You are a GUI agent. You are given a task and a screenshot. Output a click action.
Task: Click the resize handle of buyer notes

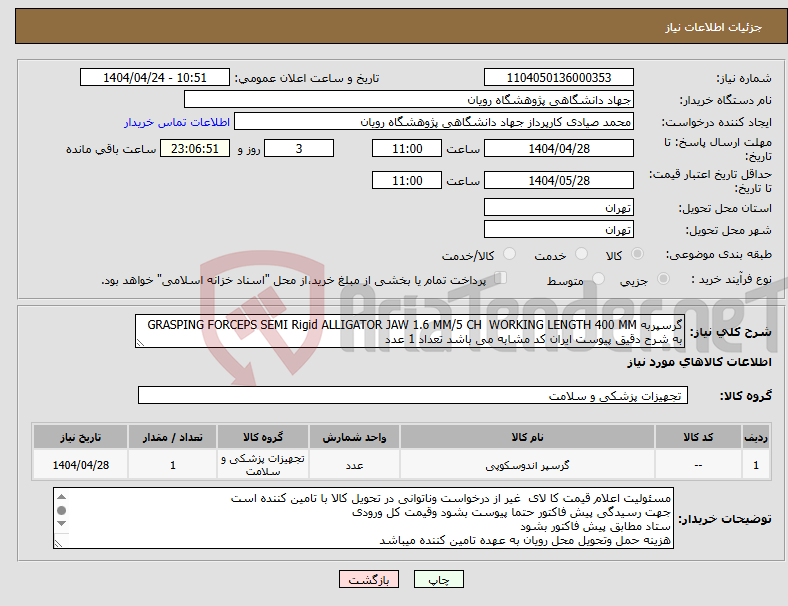(x=58, y=544)
